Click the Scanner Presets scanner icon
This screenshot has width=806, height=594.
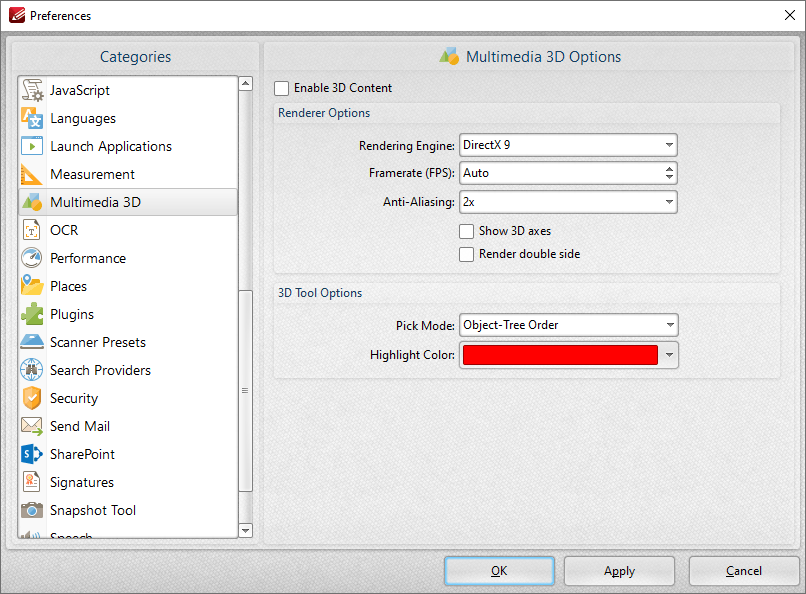32,342
